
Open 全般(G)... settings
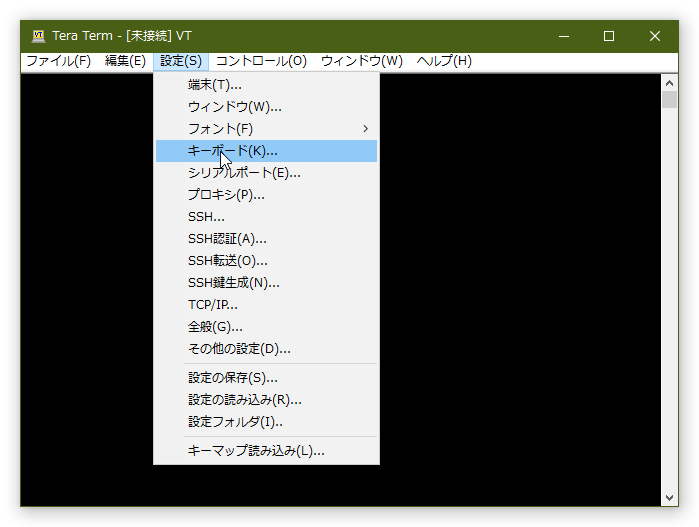tap(266, 327)
